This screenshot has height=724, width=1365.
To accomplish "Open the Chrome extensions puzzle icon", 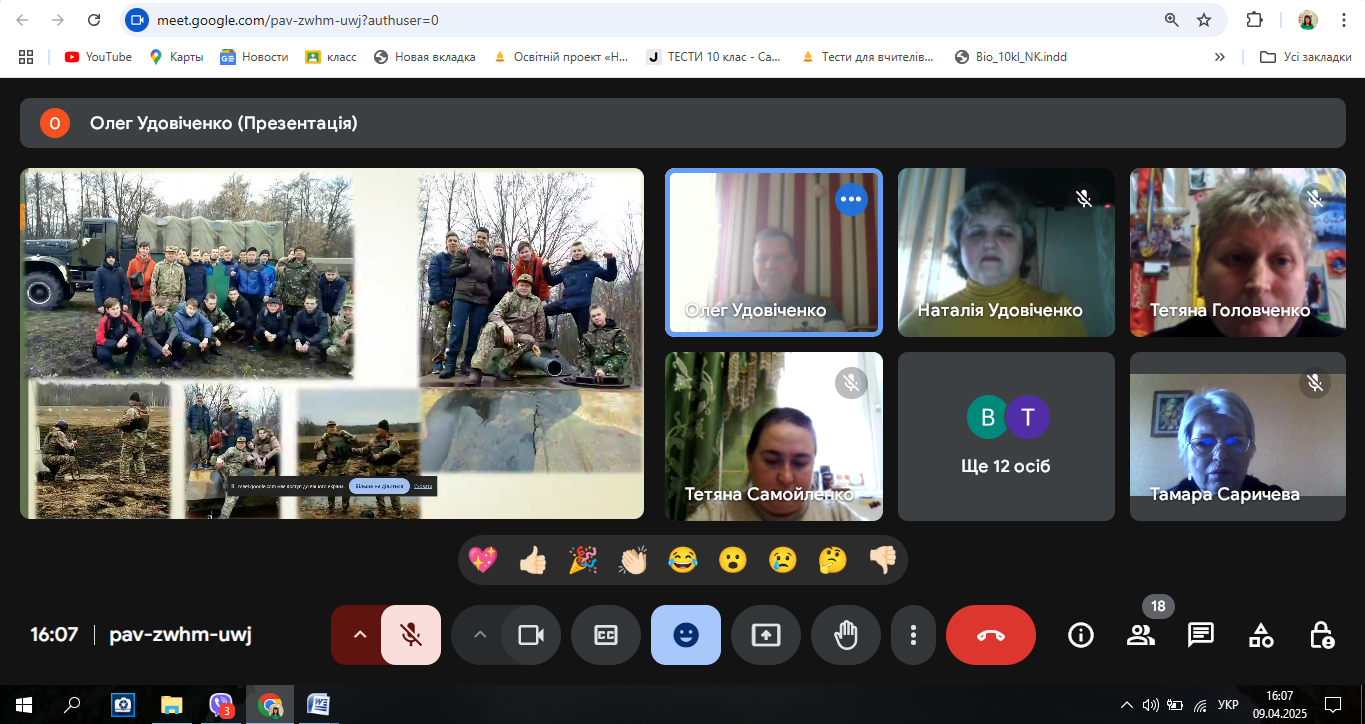I will point(1254,19).
